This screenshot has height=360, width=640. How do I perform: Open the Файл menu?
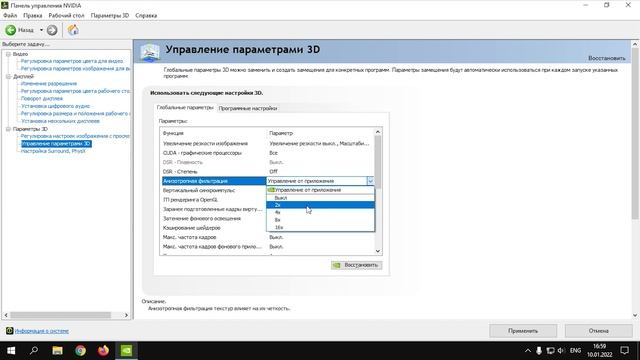(10, 15)
